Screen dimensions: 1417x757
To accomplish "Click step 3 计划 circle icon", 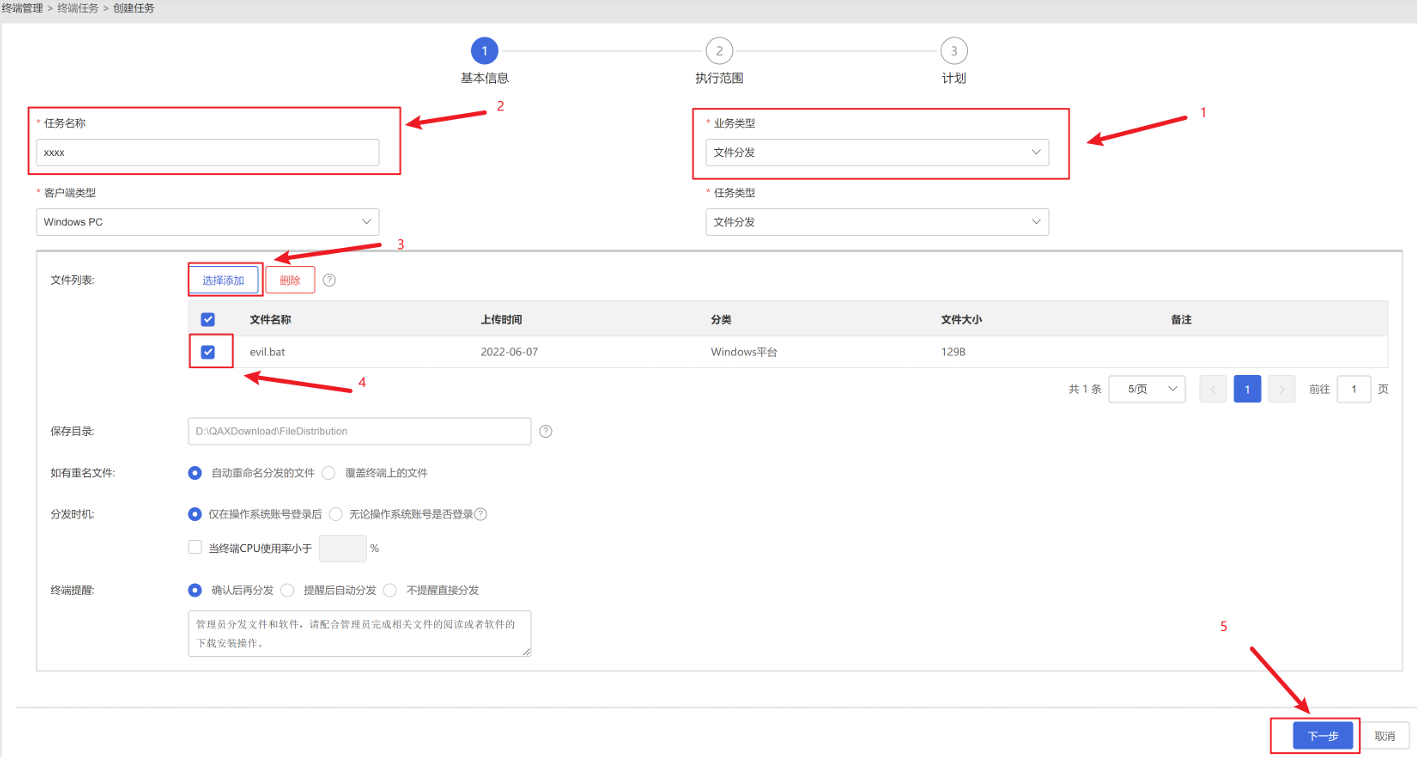I will [953, 51].
